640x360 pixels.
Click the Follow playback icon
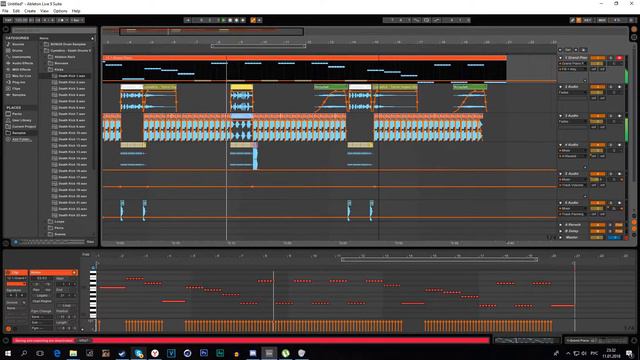(187, 20)
